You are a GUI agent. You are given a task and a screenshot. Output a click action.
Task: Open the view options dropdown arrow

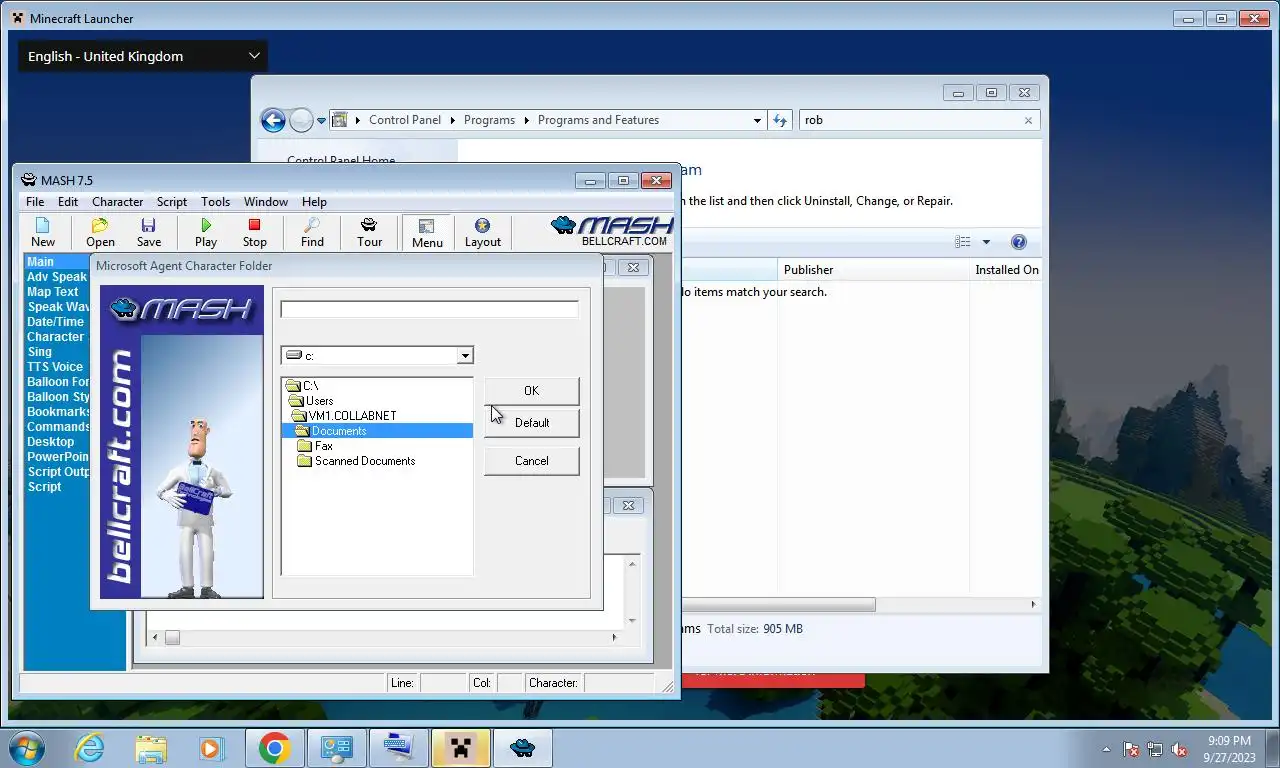point(986,242)
